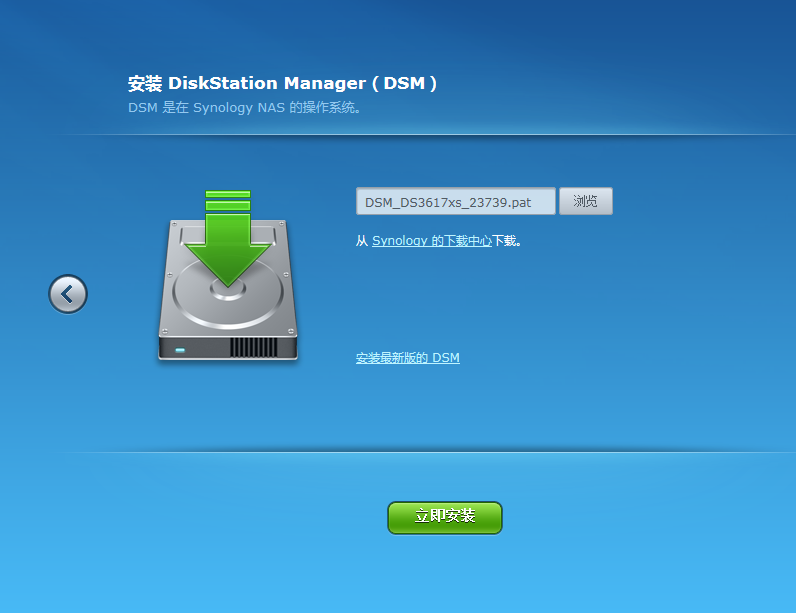Image resolution: width=796 pixels, height=613 pixels.
Task: Click the disk platter's center spindle
Action: click(228, 291)
